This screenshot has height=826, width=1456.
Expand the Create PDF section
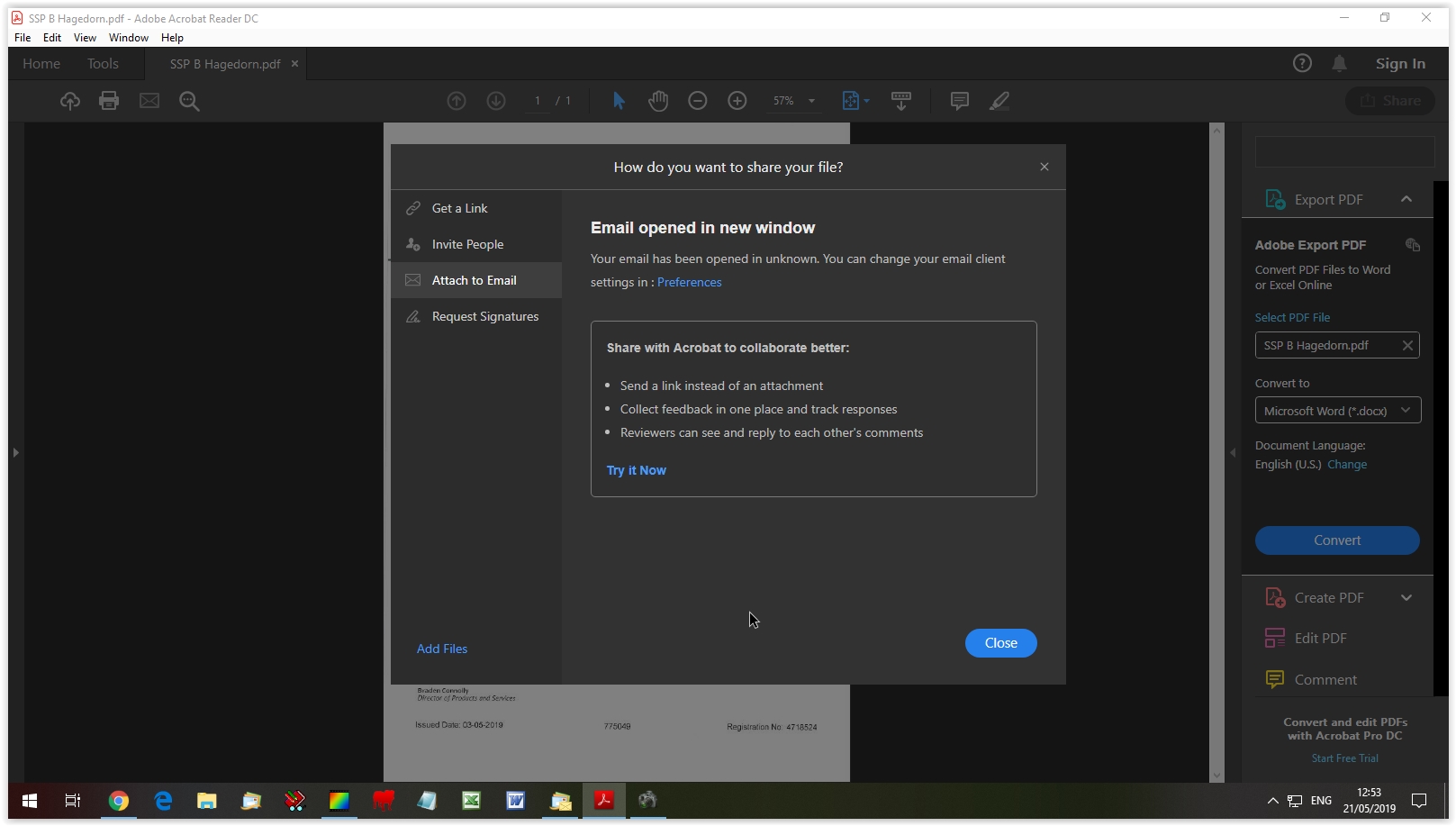1406,598
